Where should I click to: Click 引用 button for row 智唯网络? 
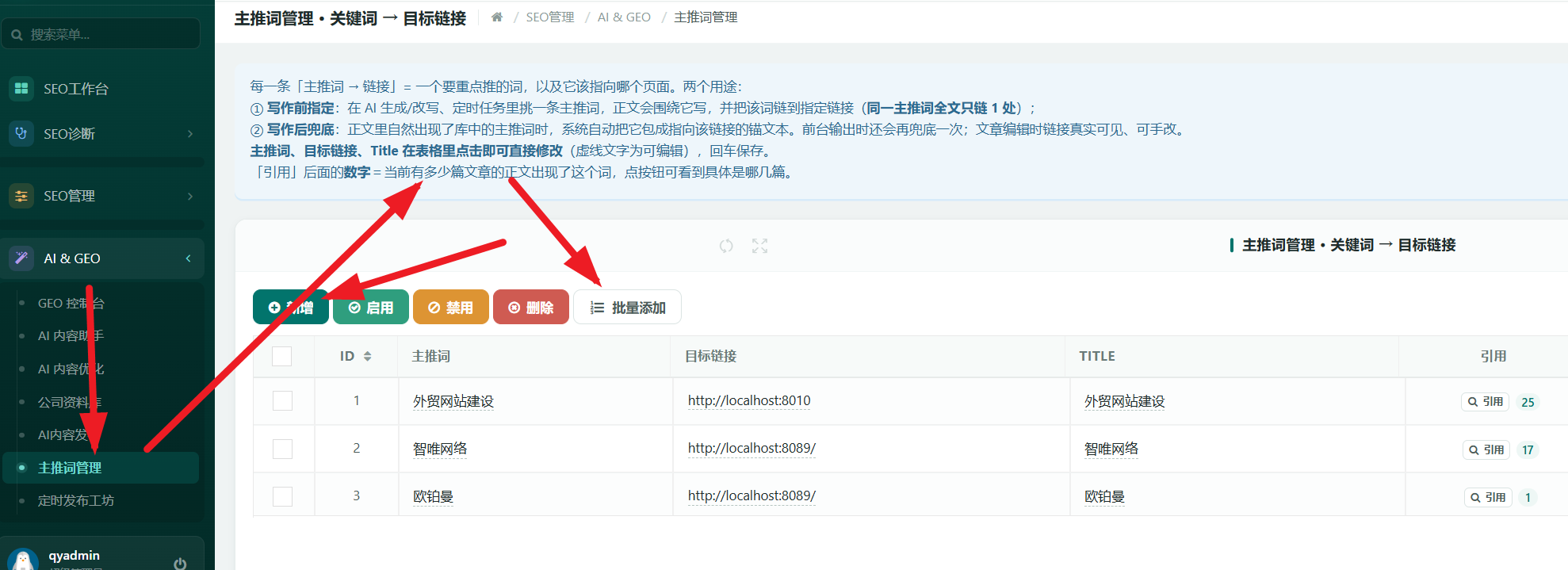coord(1486,449)
